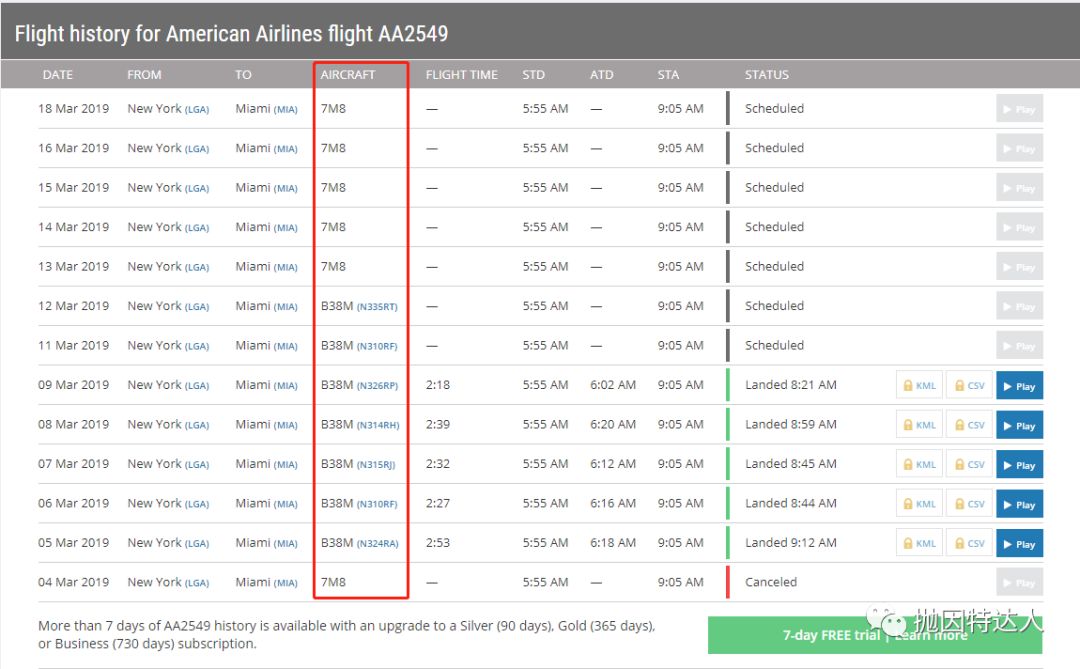Select the 'Landed 8:44 AM' status
This screenshot has width=1080, height=669.
(x=791, y=504)
